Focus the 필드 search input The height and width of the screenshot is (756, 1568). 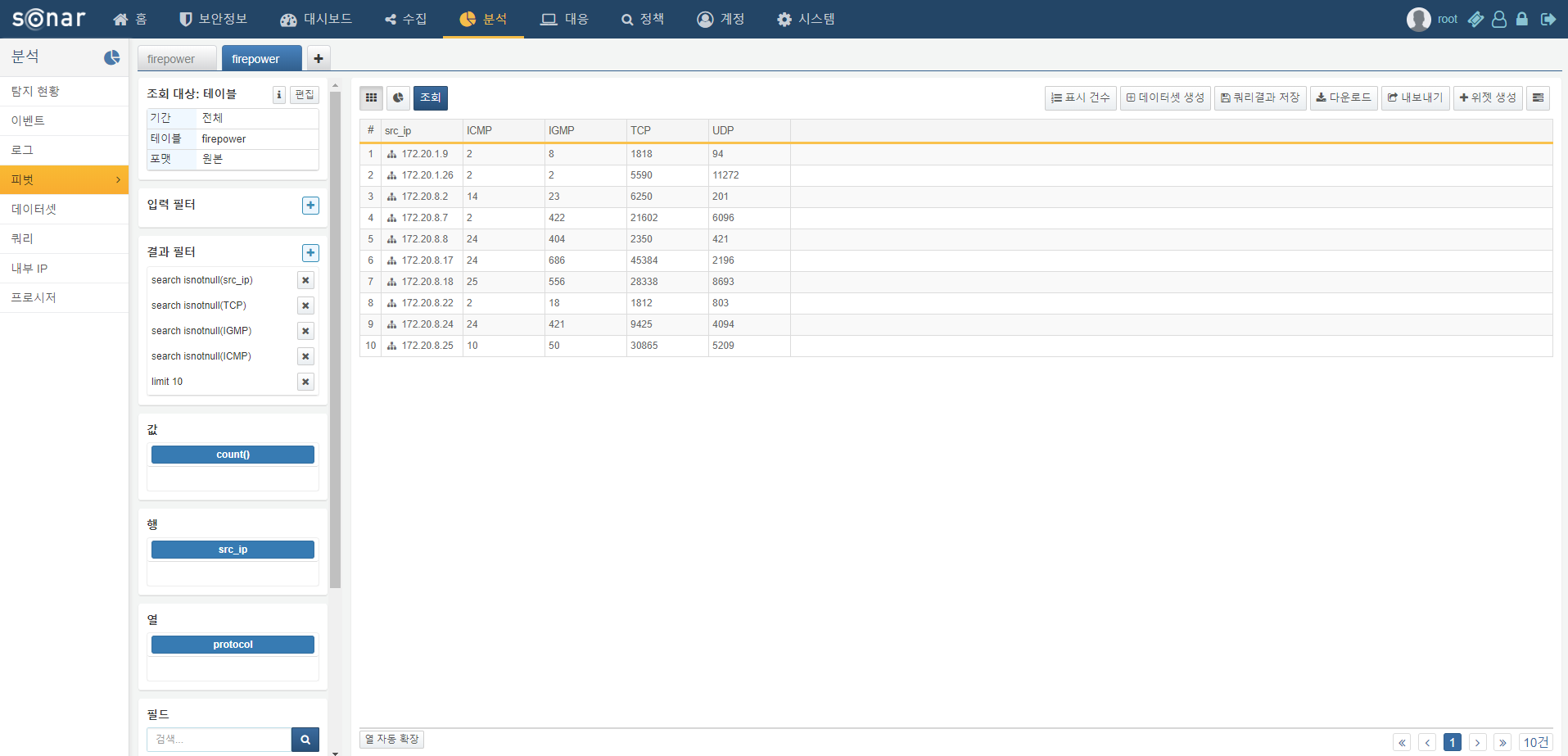[219, 739]
